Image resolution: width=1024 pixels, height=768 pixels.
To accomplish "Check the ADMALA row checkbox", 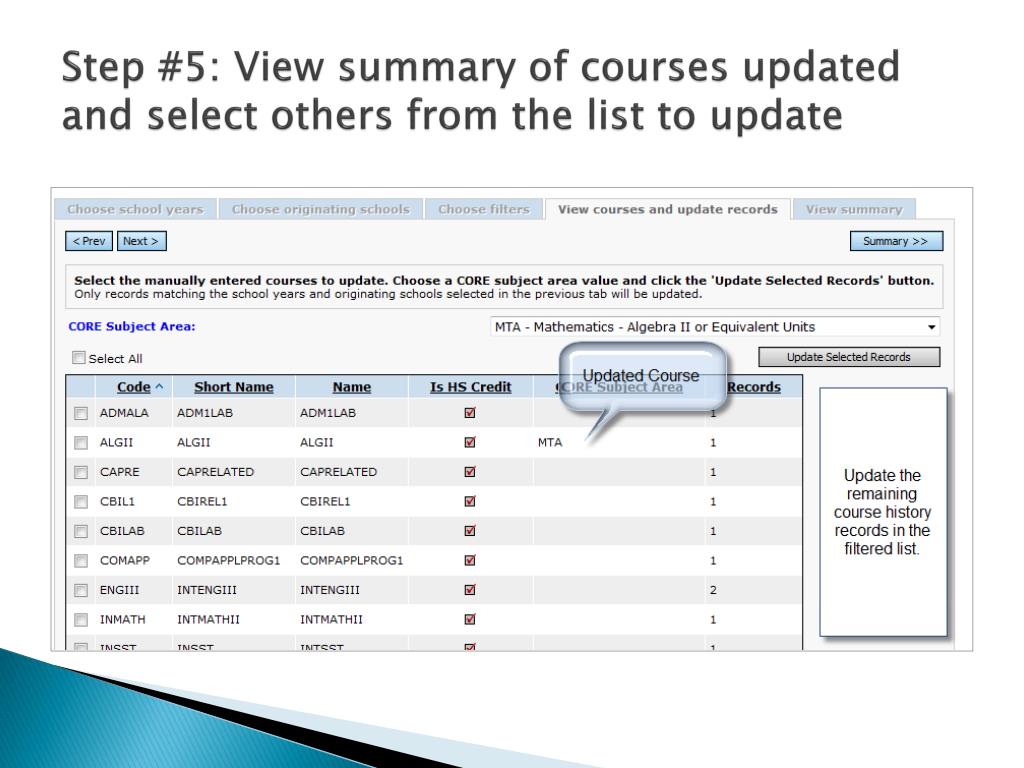I will tap(81, 413).
